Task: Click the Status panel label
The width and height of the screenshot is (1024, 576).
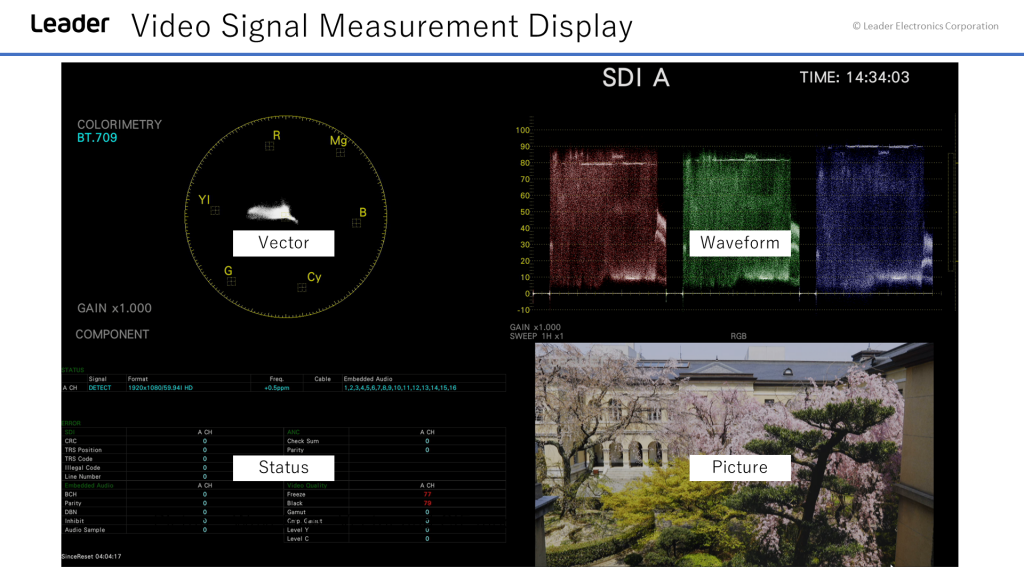Action: coord(283,467)
